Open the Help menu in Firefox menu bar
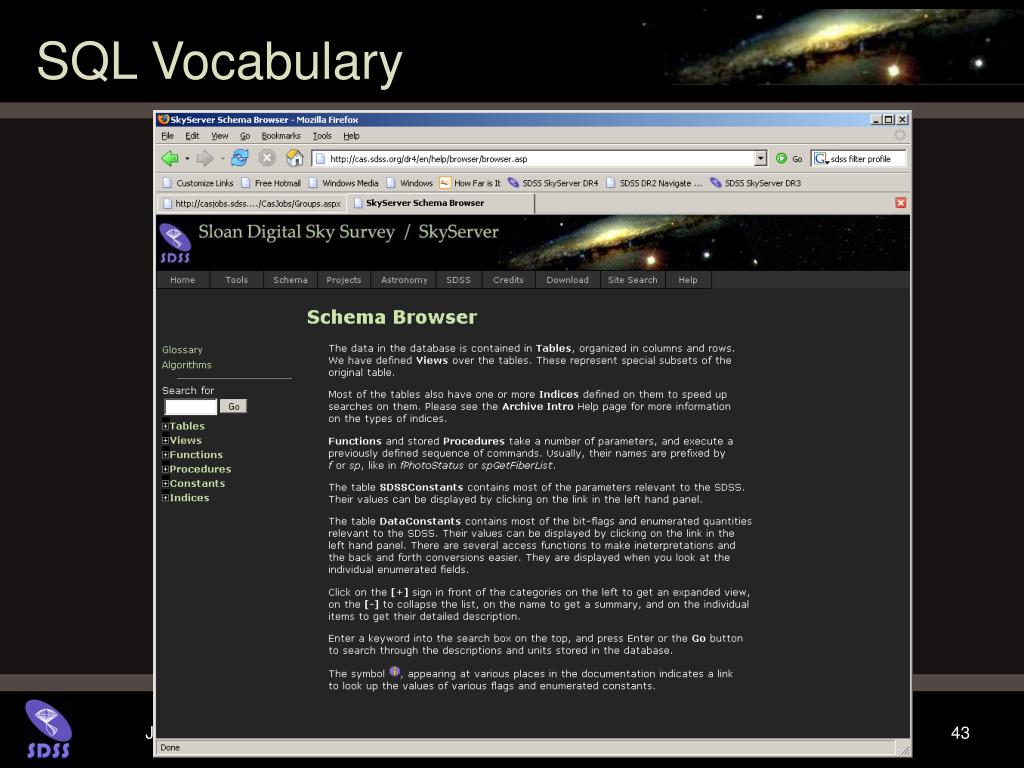This screenshot has height=768, width=1024. click(351, 136)
